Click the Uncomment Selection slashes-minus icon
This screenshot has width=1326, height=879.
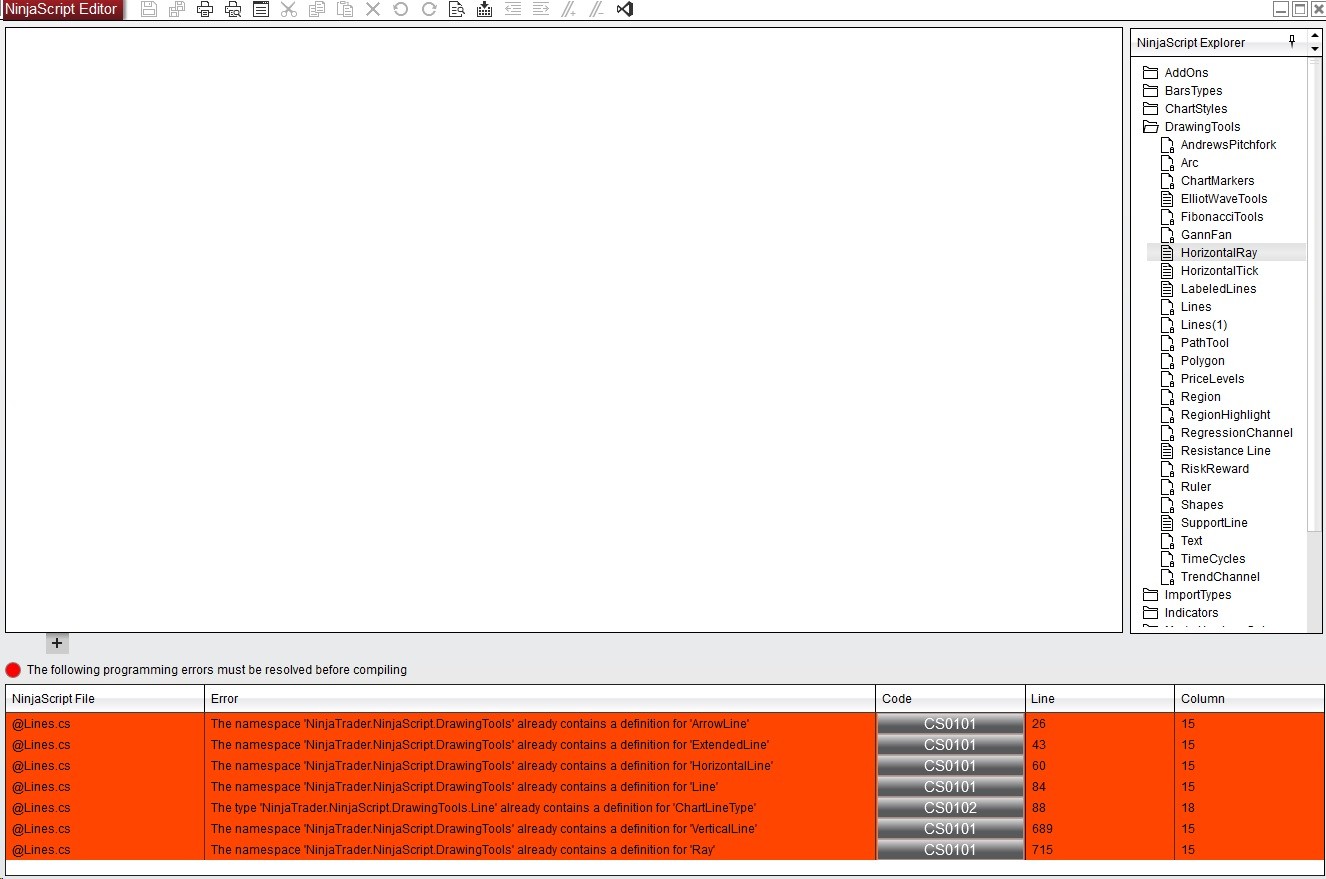click(597, 9)
